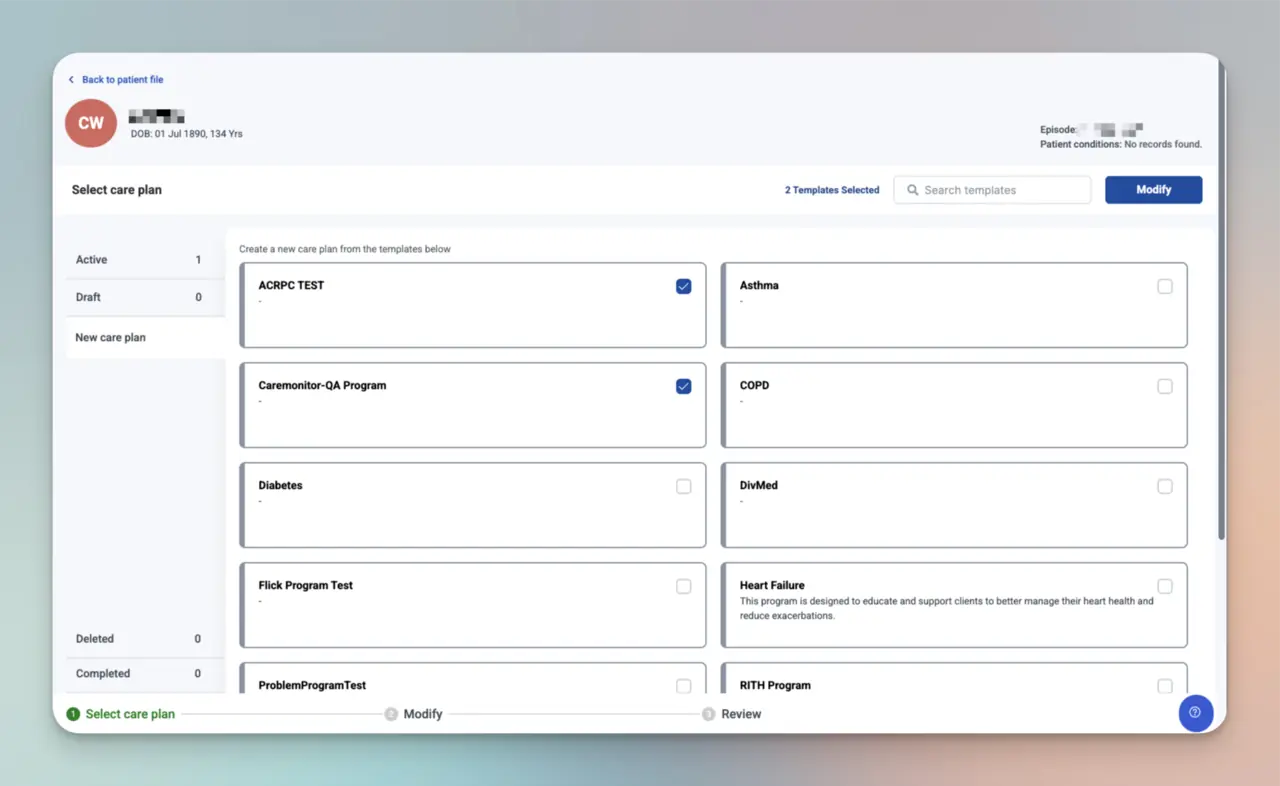Viewport: 1280px width, 786px height.
Task: Select the New care plan tab
Action: pos(146,338)
